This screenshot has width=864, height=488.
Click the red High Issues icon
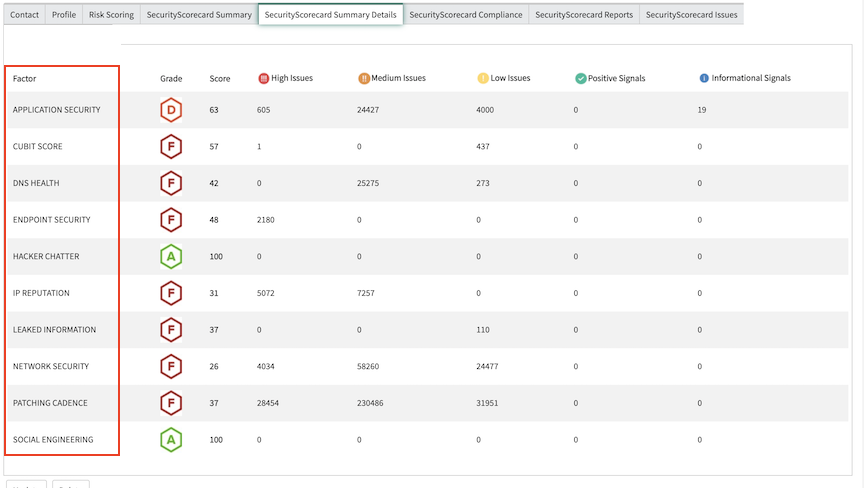pyautogui.click(x=263, y=78)
